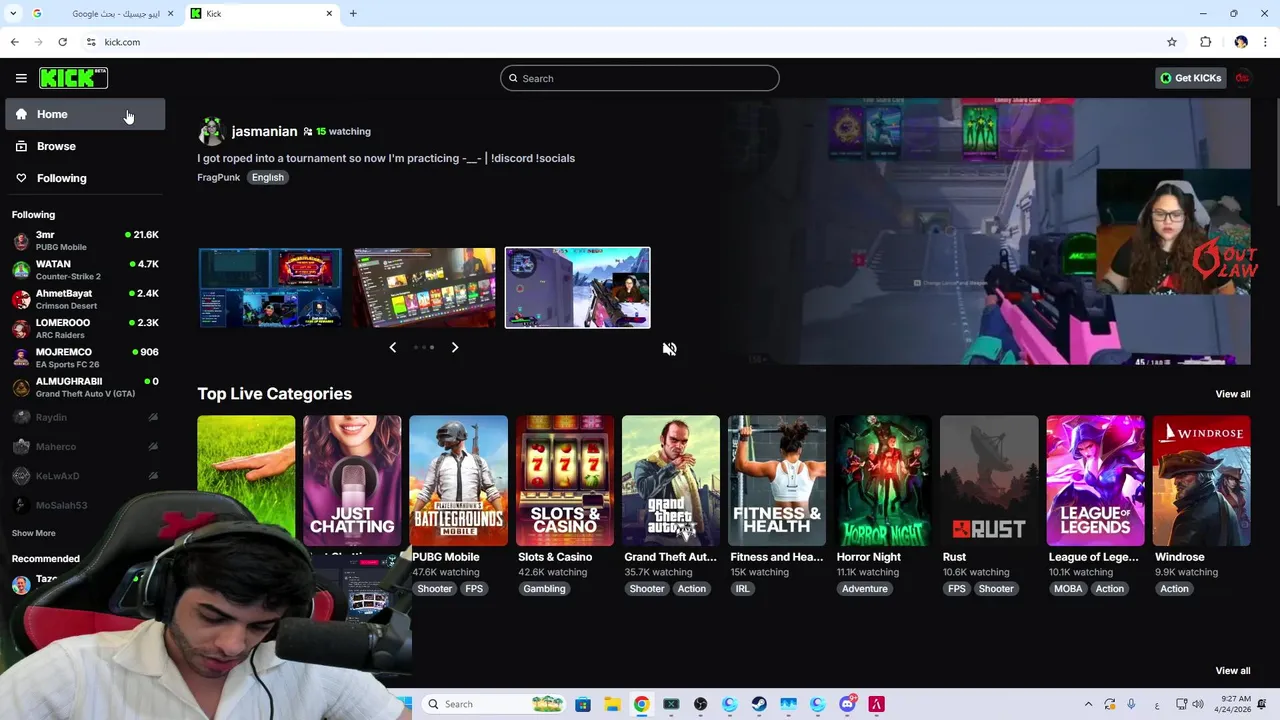
Task: Open jasmanian channel name link
Action: coord(264,131)
